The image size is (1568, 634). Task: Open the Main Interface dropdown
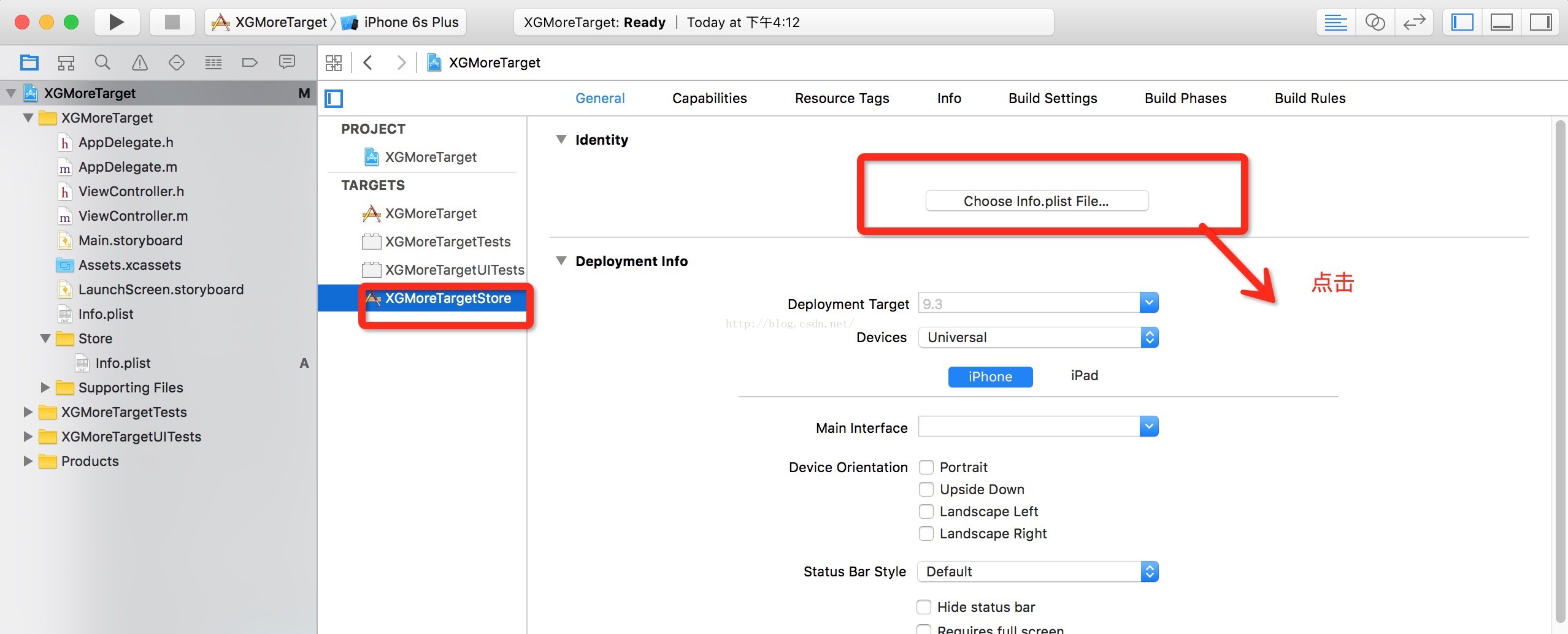pyautogui.click(x=1149, y=426)
